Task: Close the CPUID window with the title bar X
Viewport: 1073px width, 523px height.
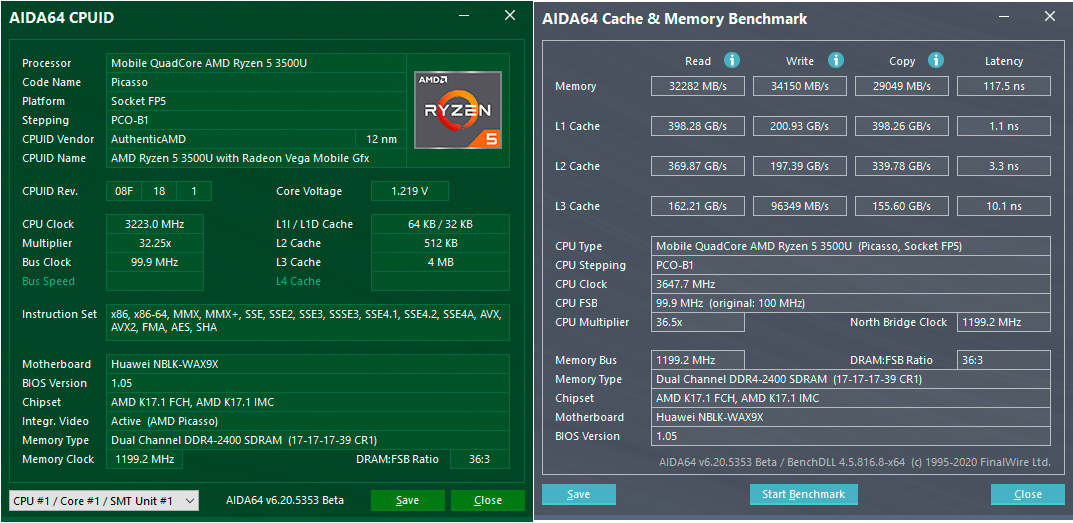Action: point(510,16)
